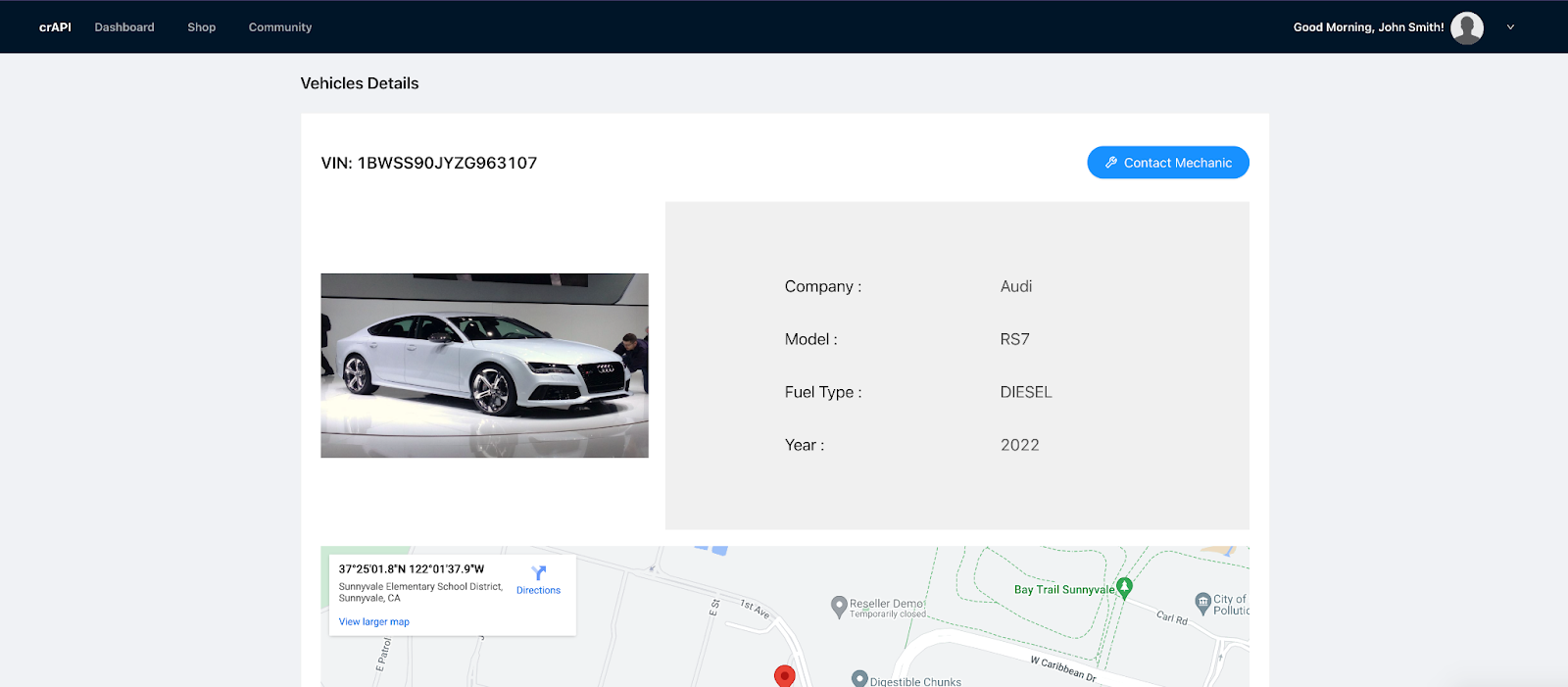Click Bay Trail Sunnyvale green marker
This screenshot has width=1568, height=687.
click(x=1125, y=587)
